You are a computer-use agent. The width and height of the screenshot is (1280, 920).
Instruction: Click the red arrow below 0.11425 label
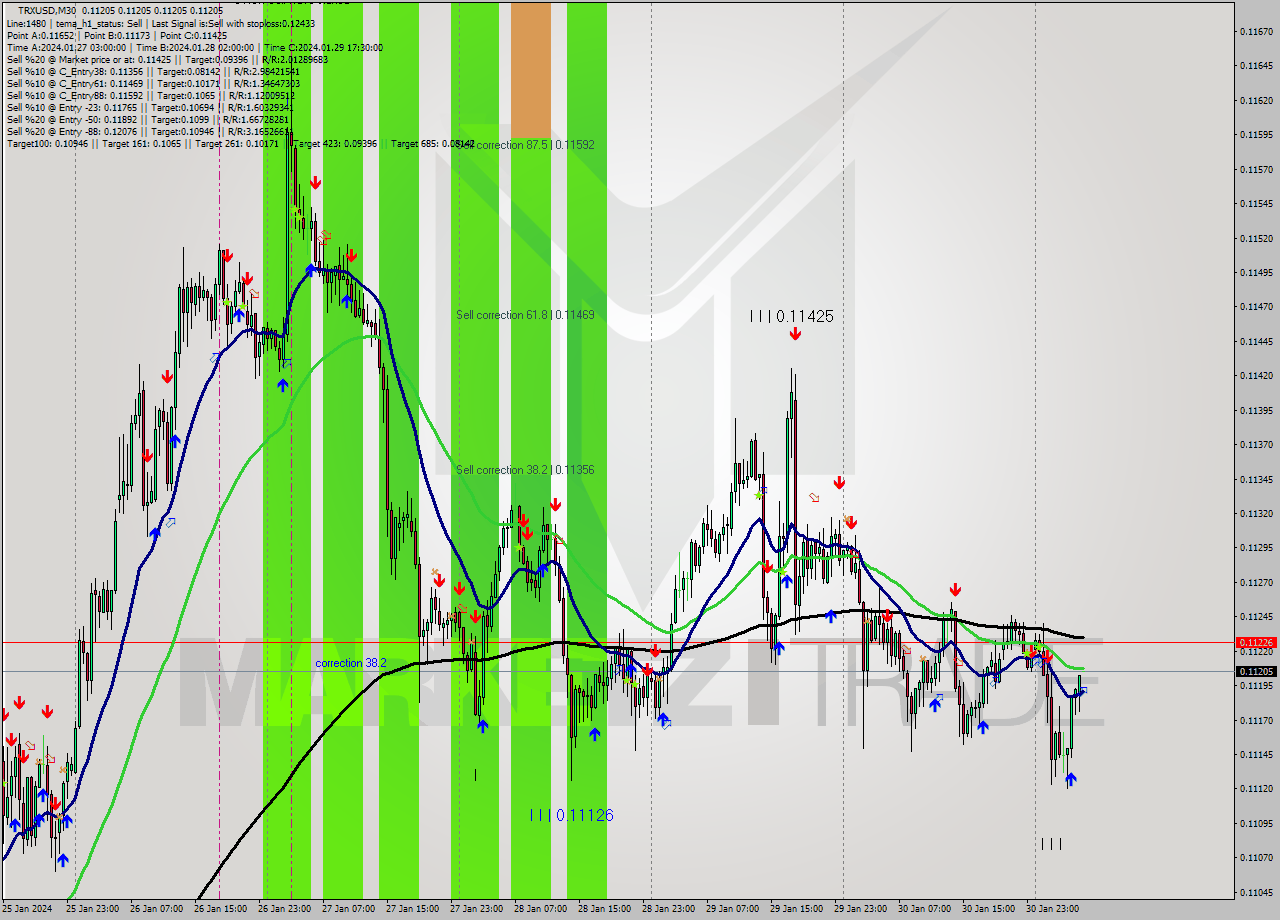(x=794, y=335)
